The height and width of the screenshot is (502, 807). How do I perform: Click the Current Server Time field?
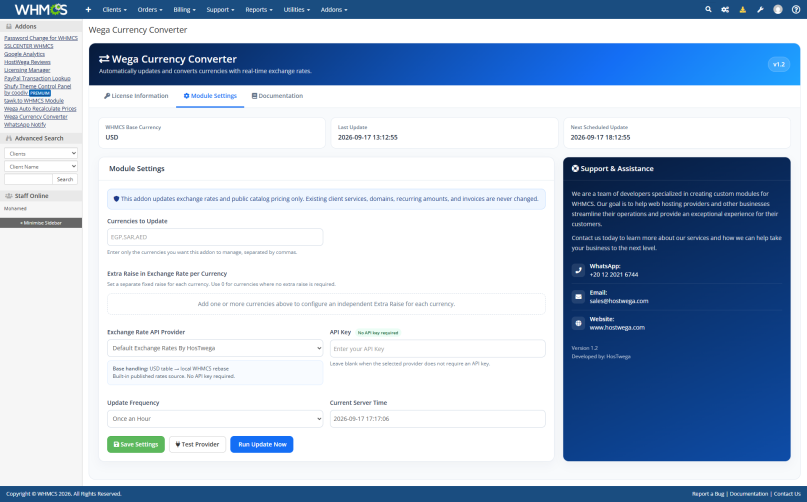click(437, 419)
